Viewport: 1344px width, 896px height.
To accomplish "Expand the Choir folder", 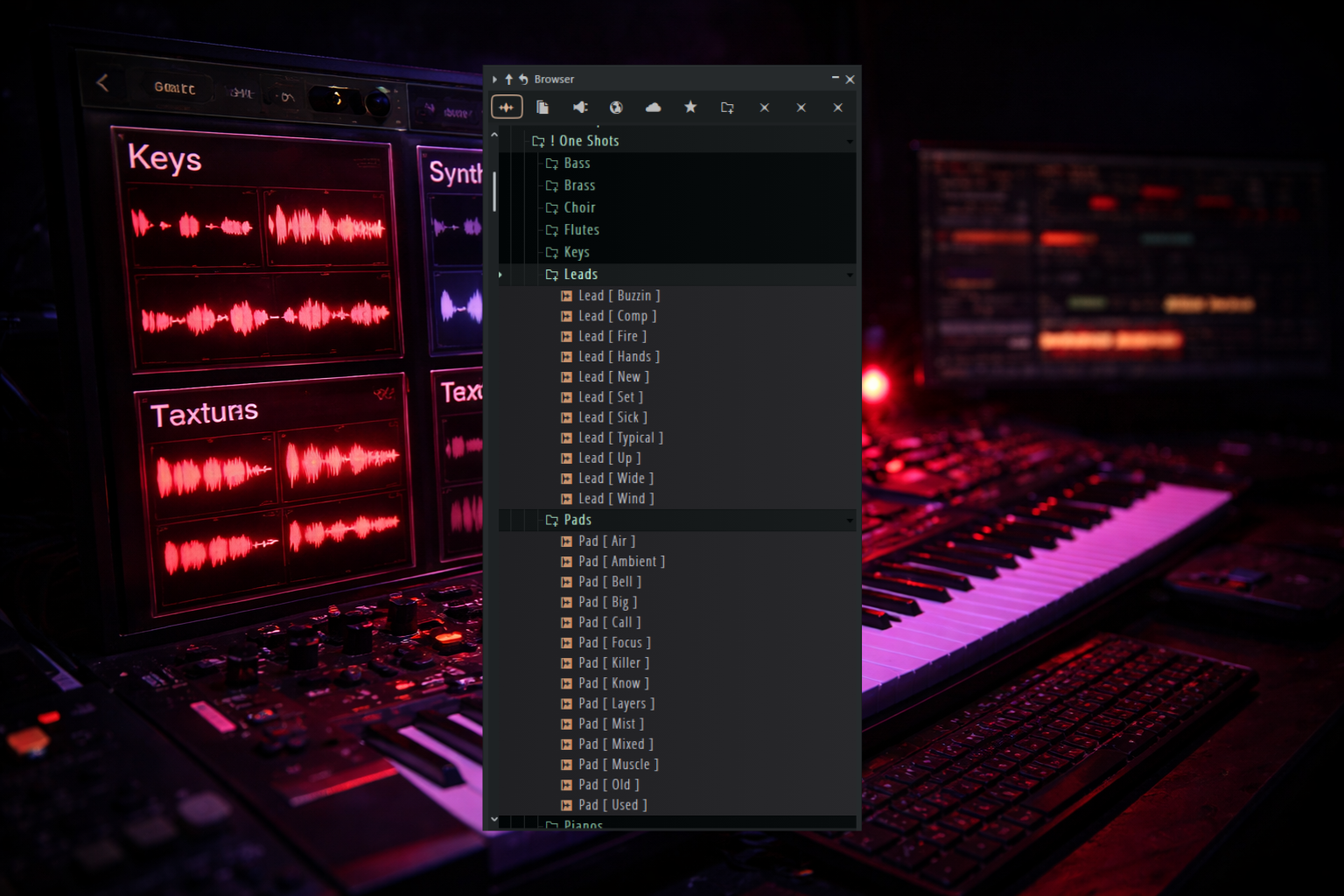I will point(578,207).
